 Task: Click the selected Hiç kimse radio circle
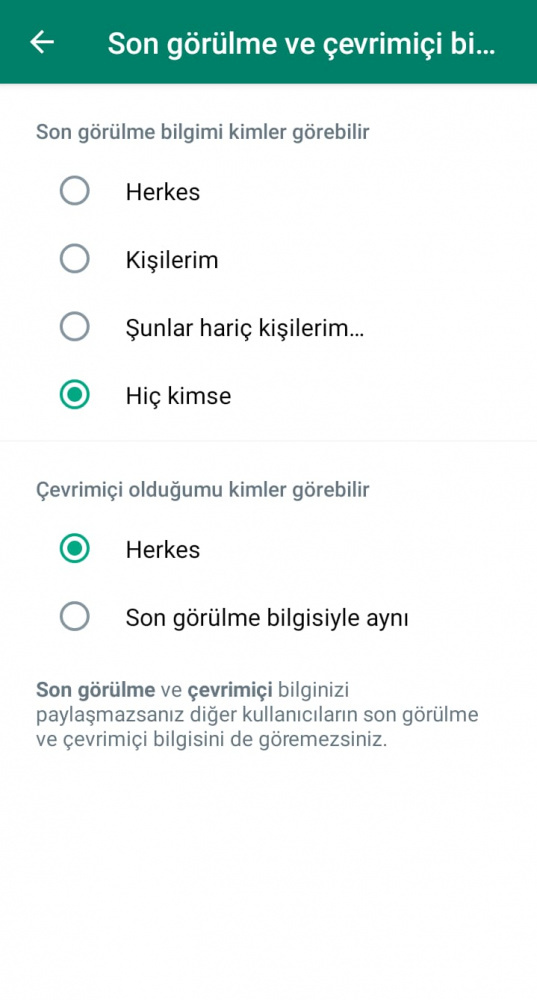75,395
